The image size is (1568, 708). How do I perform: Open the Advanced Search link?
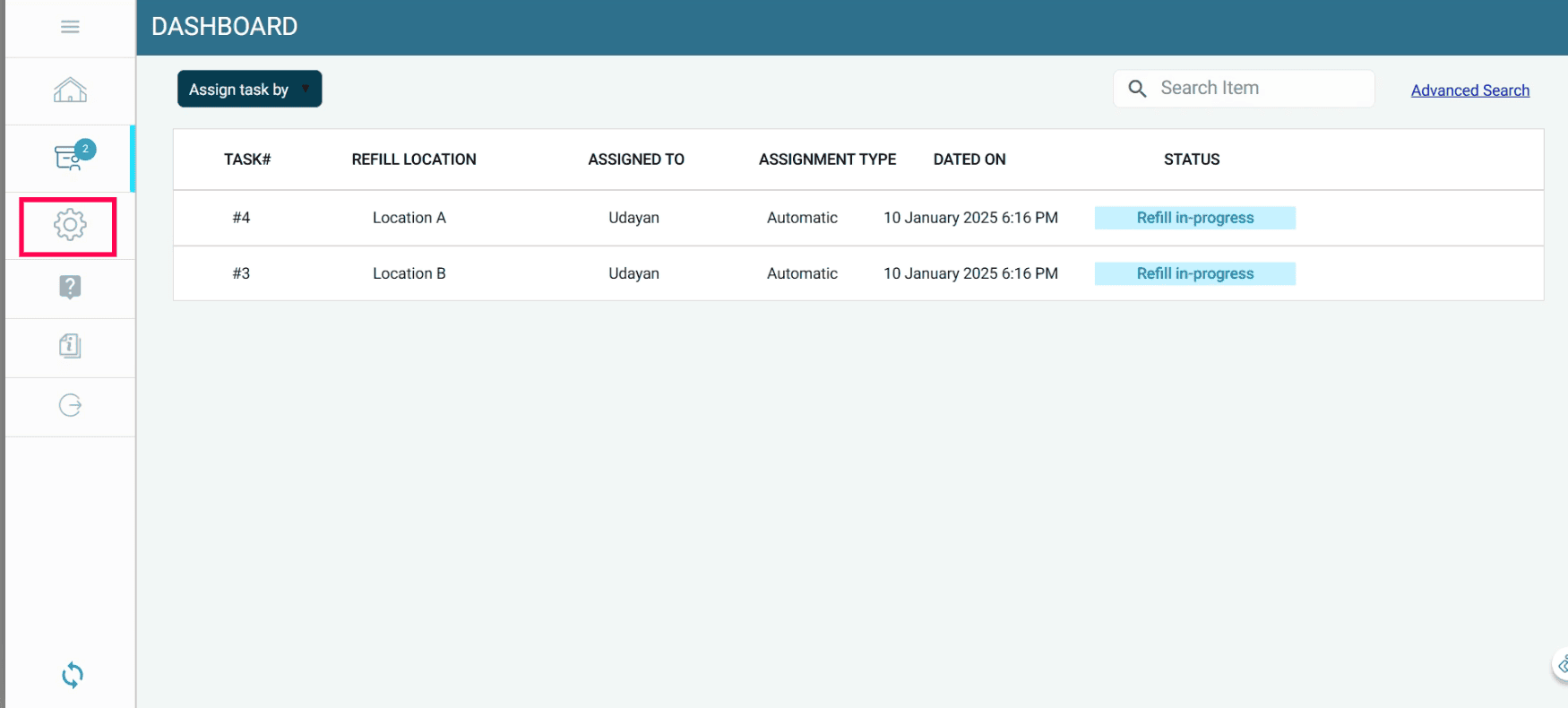point(1469,91)
